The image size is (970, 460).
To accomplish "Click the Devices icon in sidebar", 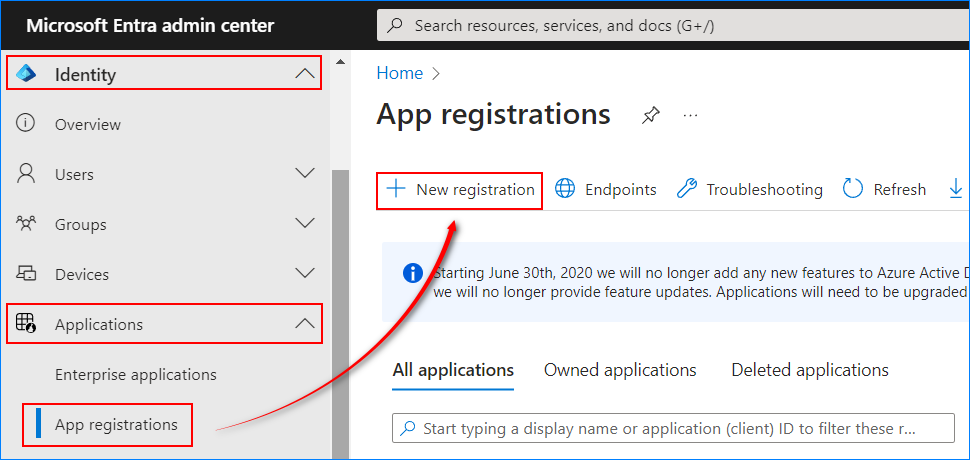I will click(26, 273).
